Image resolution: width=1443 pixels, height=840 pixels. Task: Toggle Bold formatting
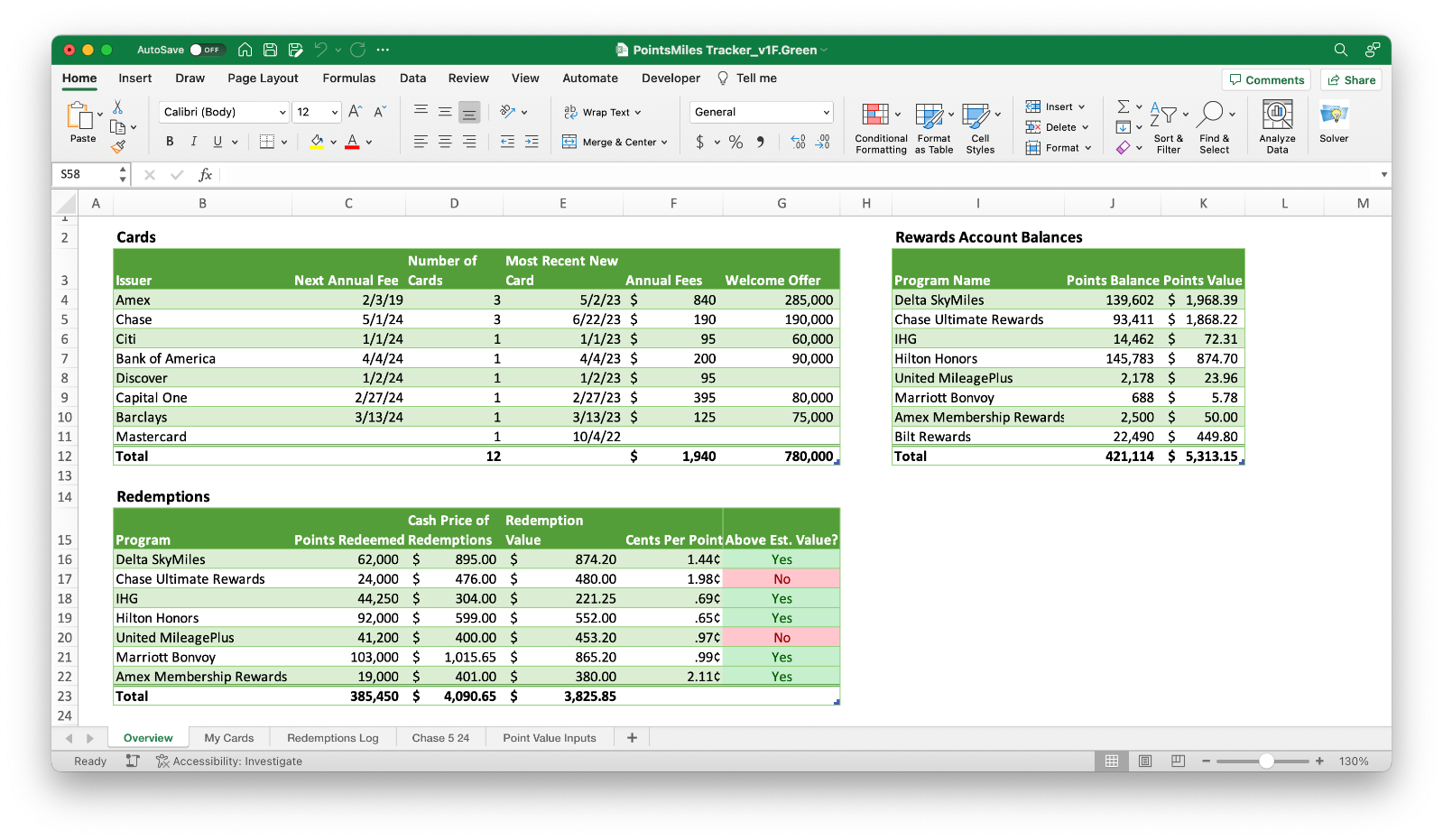pyautogui.click(x=170, y=142)
